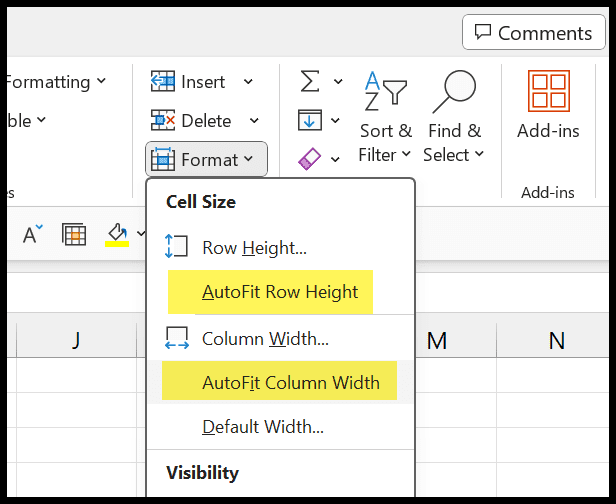Open Find & Select magnifier
This screenshot has width=616, height=504.
[x=454, y=117]
